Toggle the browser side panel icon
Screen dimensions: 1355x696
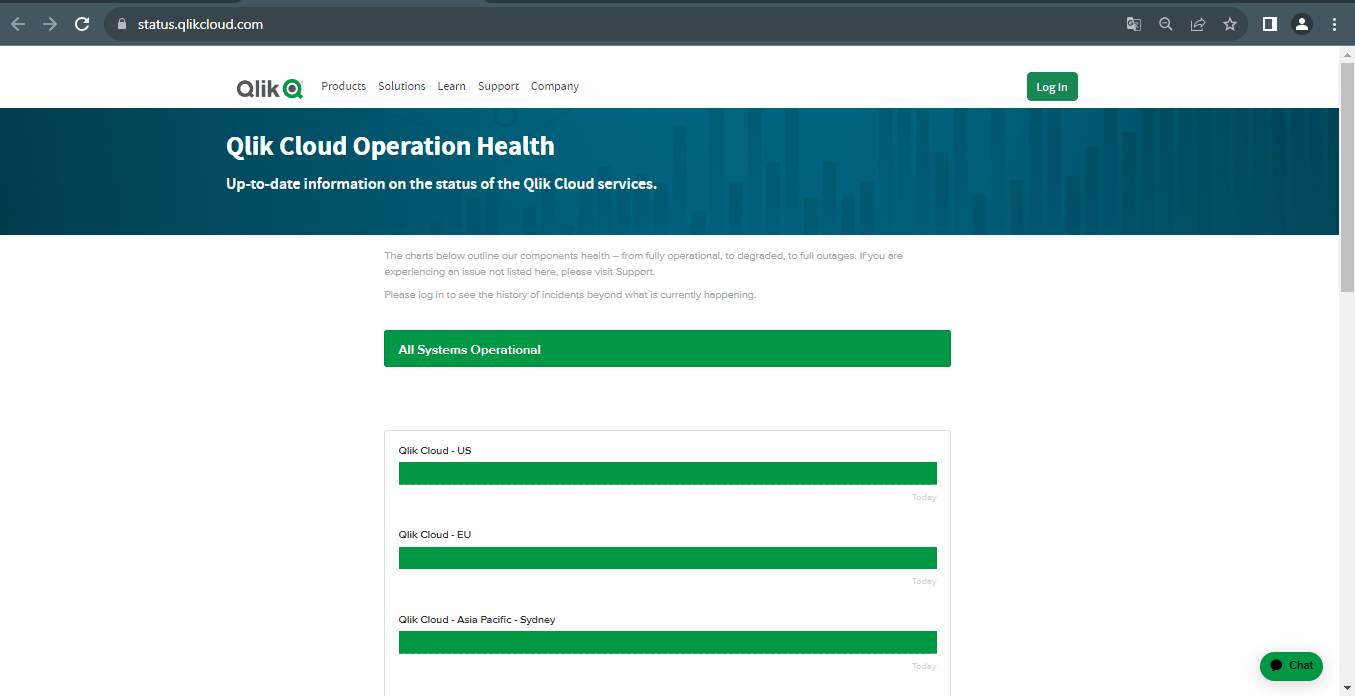point(1270,24)
